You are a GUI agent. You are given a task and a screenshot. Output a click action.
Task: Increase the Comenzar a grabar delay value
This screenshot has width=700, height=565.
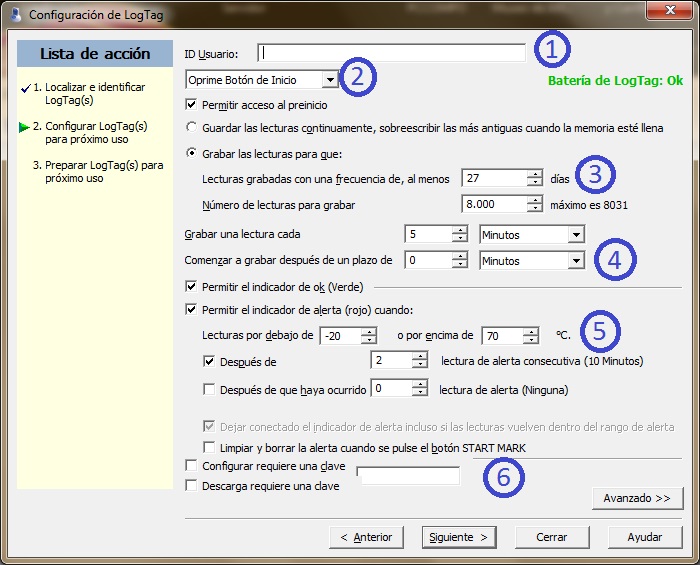(x=460, y=256)
